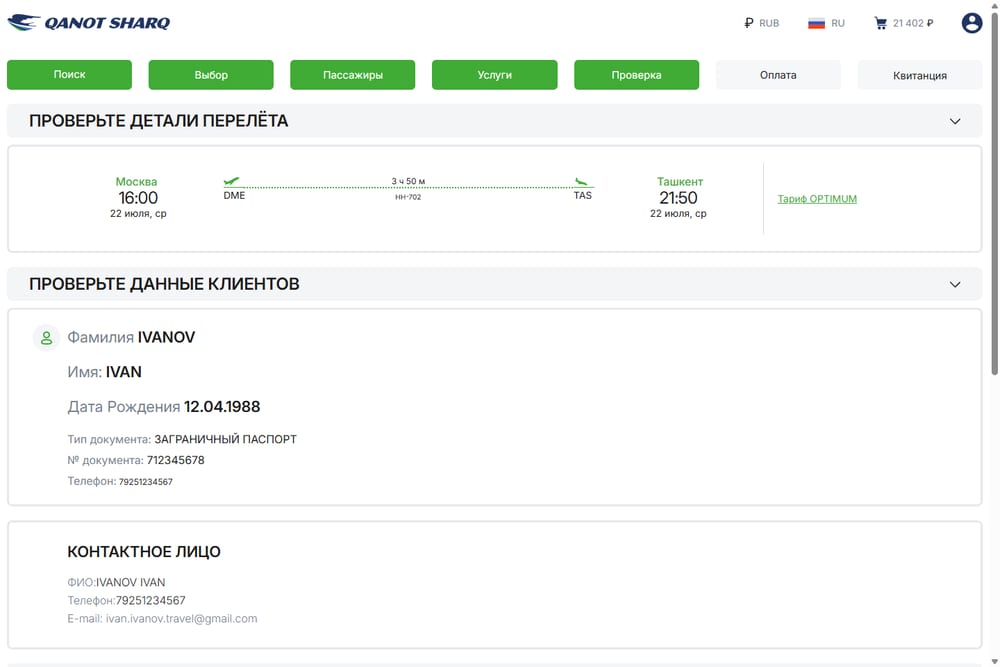
Task: Click the passenger phone 79251234567
Action: click(145, 482)
